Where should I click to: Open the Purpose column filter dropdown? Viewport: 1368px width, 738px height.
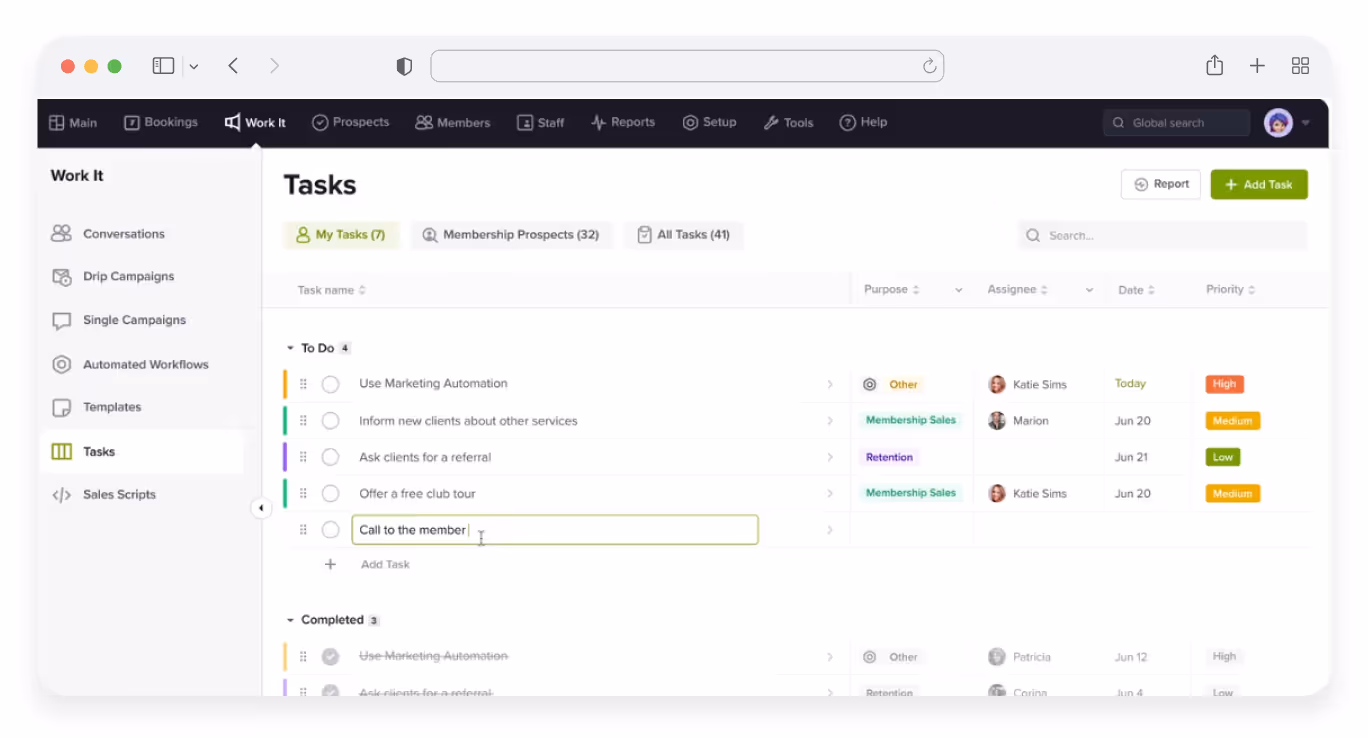958,291
